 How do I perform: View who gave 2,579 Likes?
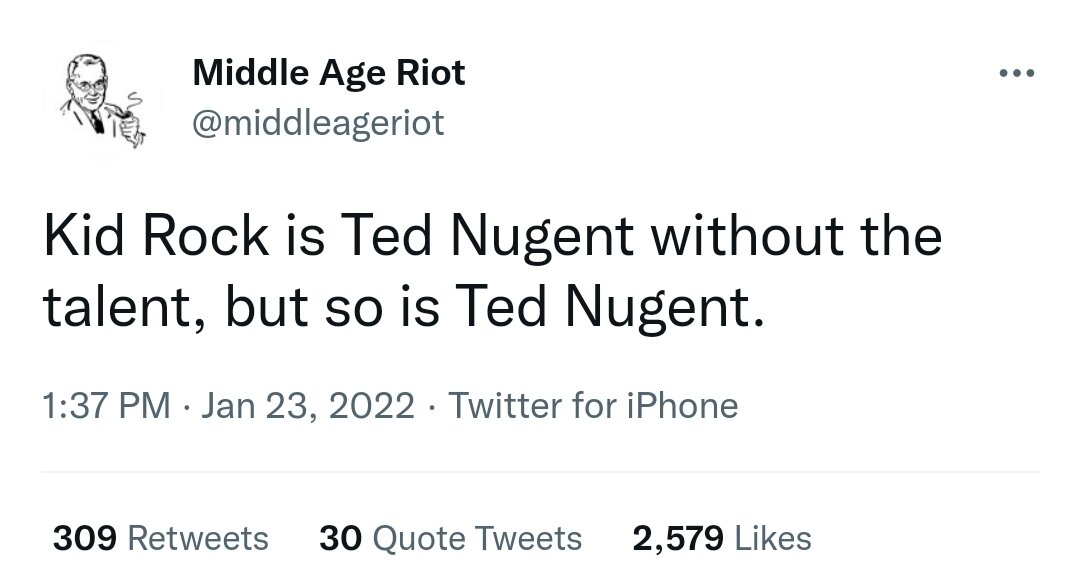coord(722,538)
